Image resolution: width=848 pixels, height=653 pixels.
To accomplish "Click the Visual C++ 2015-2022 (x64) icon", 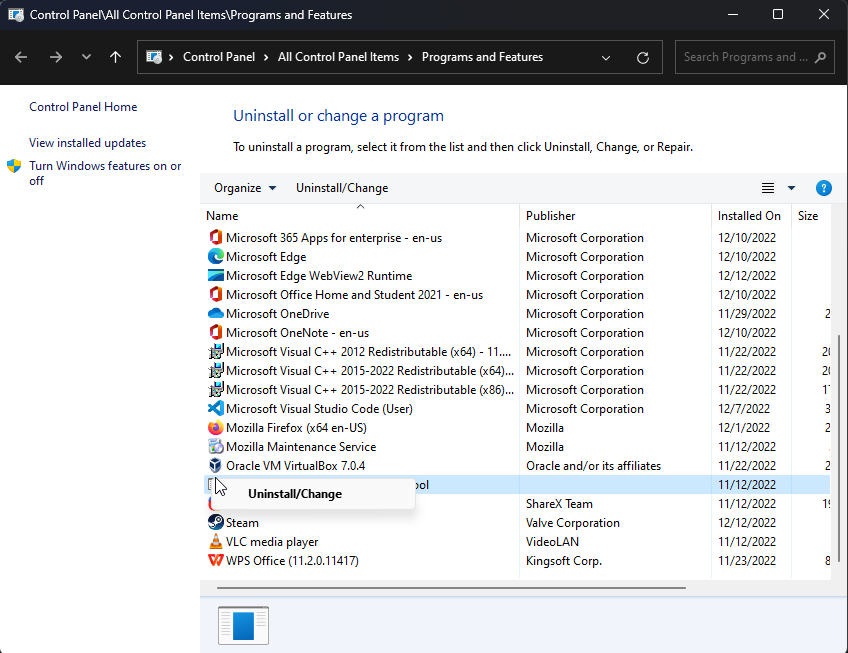I will [215, 371].
